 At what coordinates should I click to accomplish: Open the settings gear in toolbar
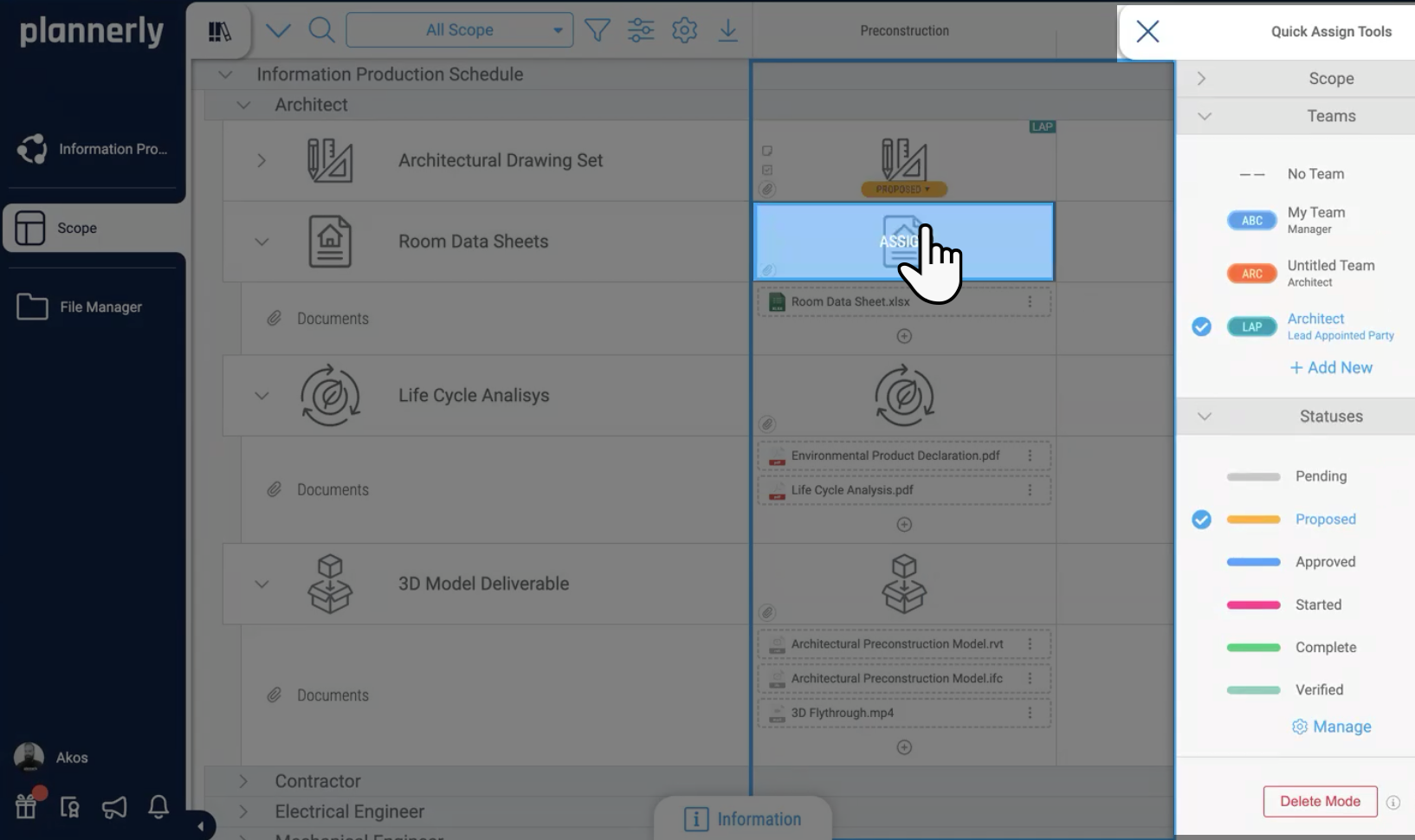(x=684, y=30)
